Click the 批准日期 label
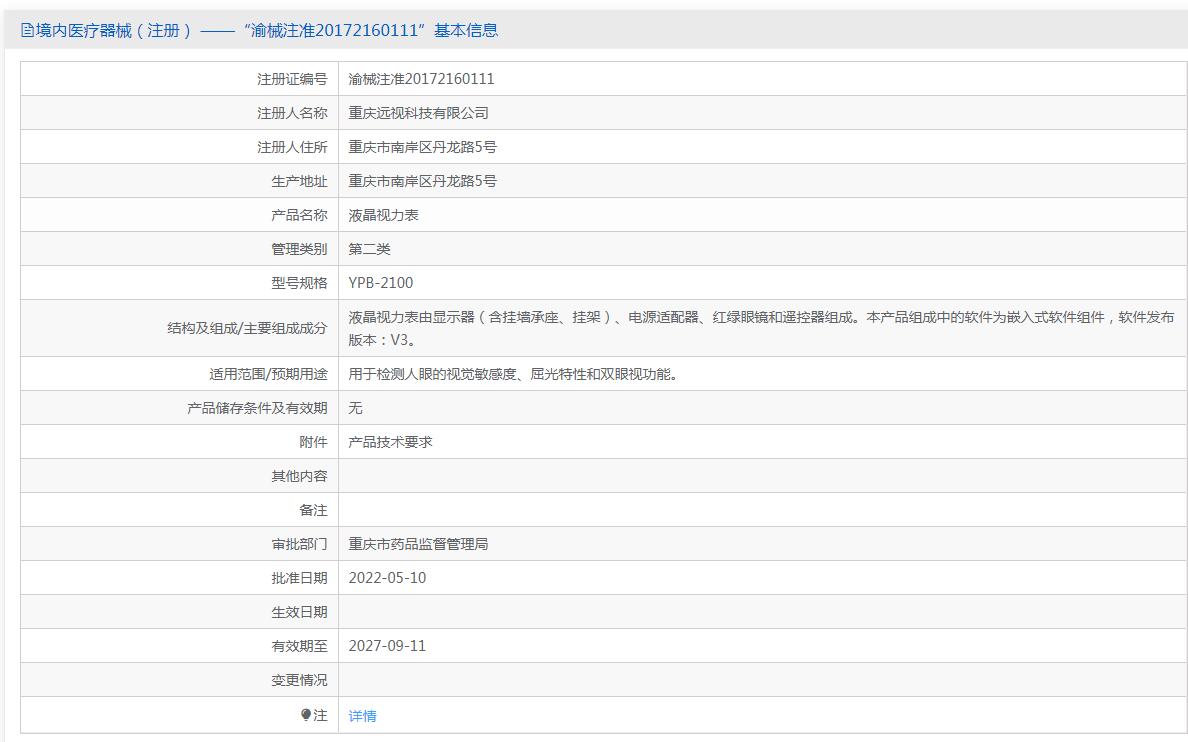Screen dimensions: 1188x742 299,578
